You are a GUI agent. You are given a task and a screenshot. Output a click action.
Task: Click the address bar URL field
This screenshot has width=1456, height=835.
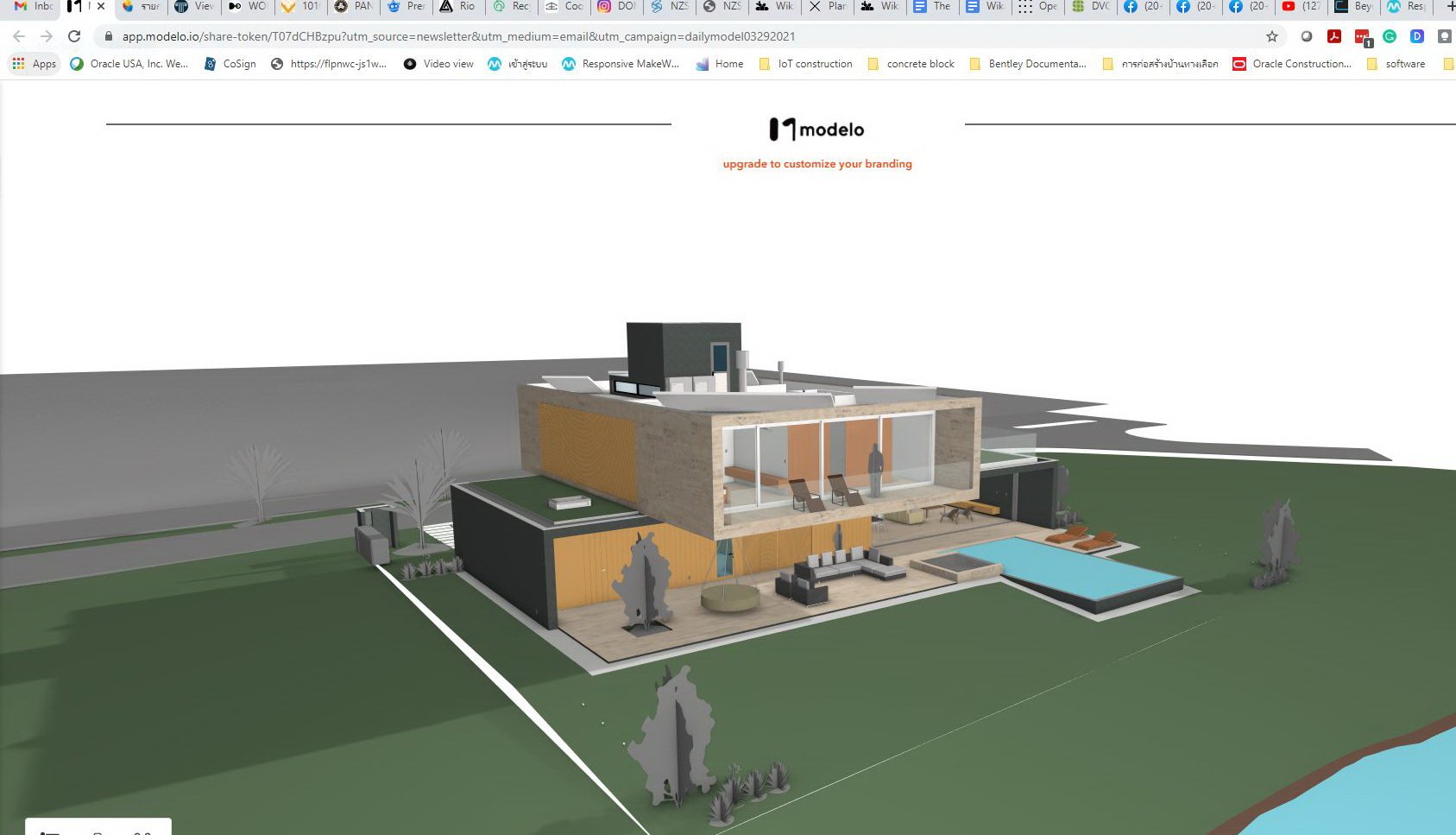pyautogui.click(x=604, y=36)
